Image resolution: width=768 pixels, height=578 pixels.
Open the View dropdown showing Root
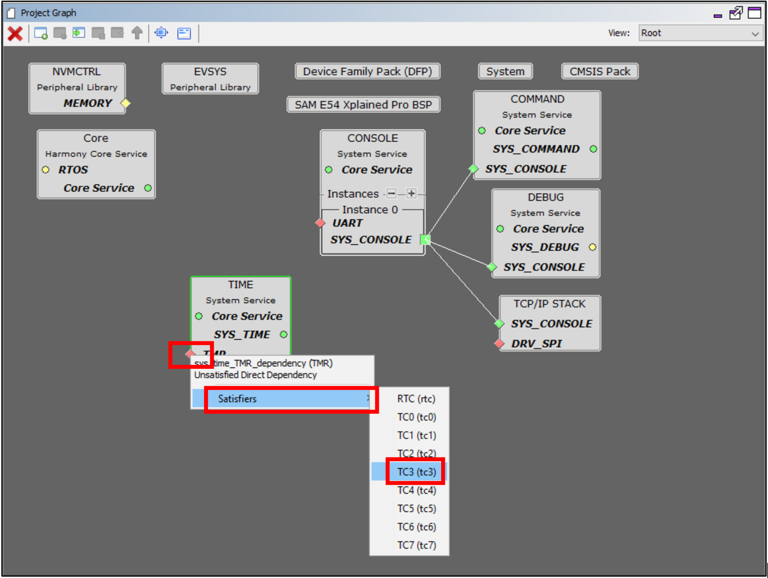click(x=700, y=33)
